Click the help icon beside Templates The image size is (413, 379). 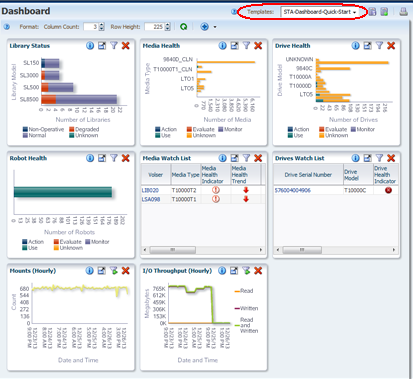tap(234, 12)
